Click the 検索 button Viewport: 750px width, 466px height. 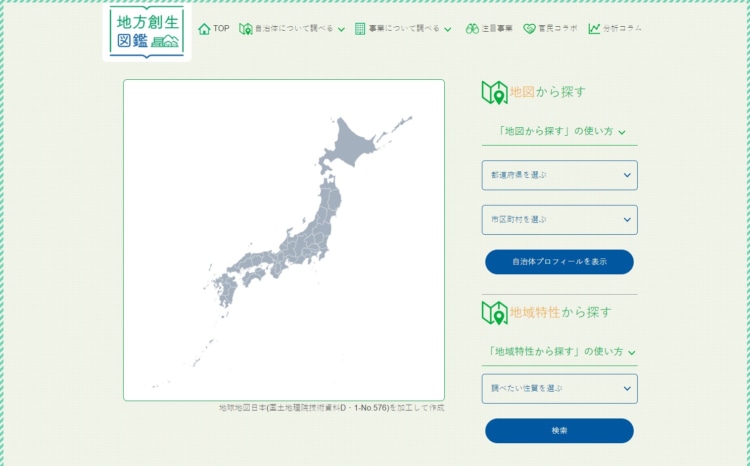click(x=559, y=431)
